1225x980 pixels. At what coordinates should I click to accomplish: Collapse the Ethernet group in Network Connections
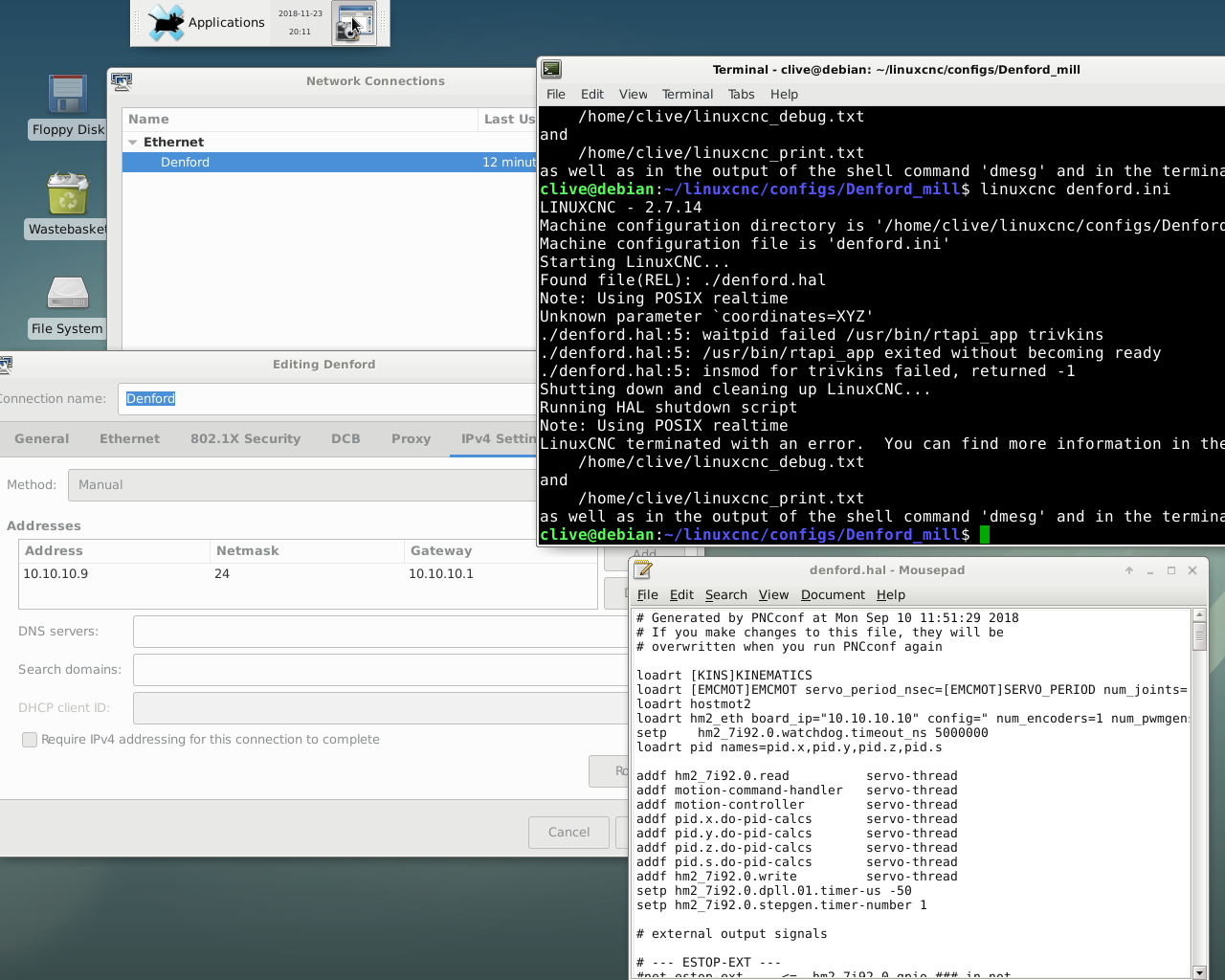click(x=133, y=142)
